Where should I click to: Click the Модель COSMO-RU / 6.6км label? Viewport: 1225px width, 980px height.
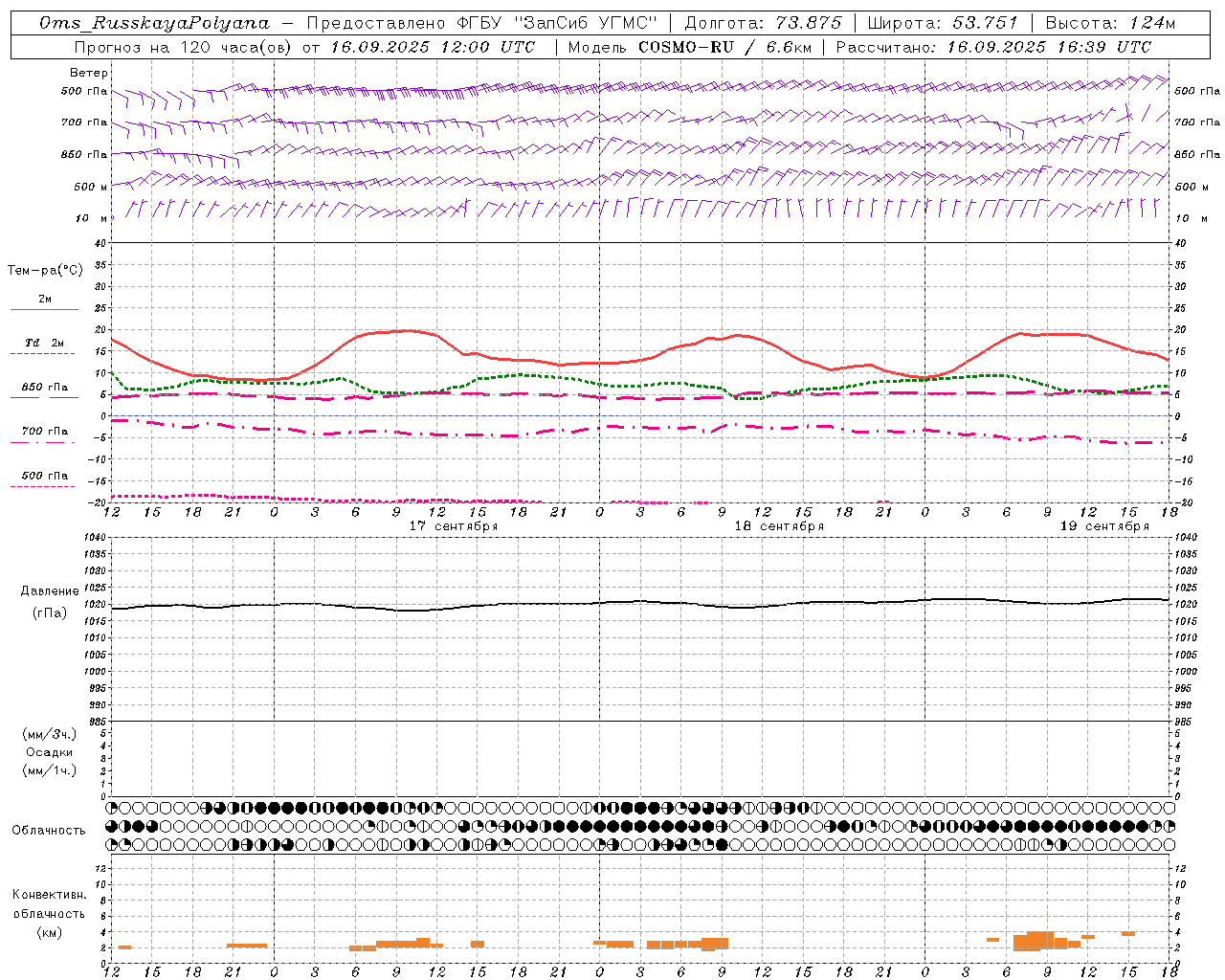click(689, 47)
